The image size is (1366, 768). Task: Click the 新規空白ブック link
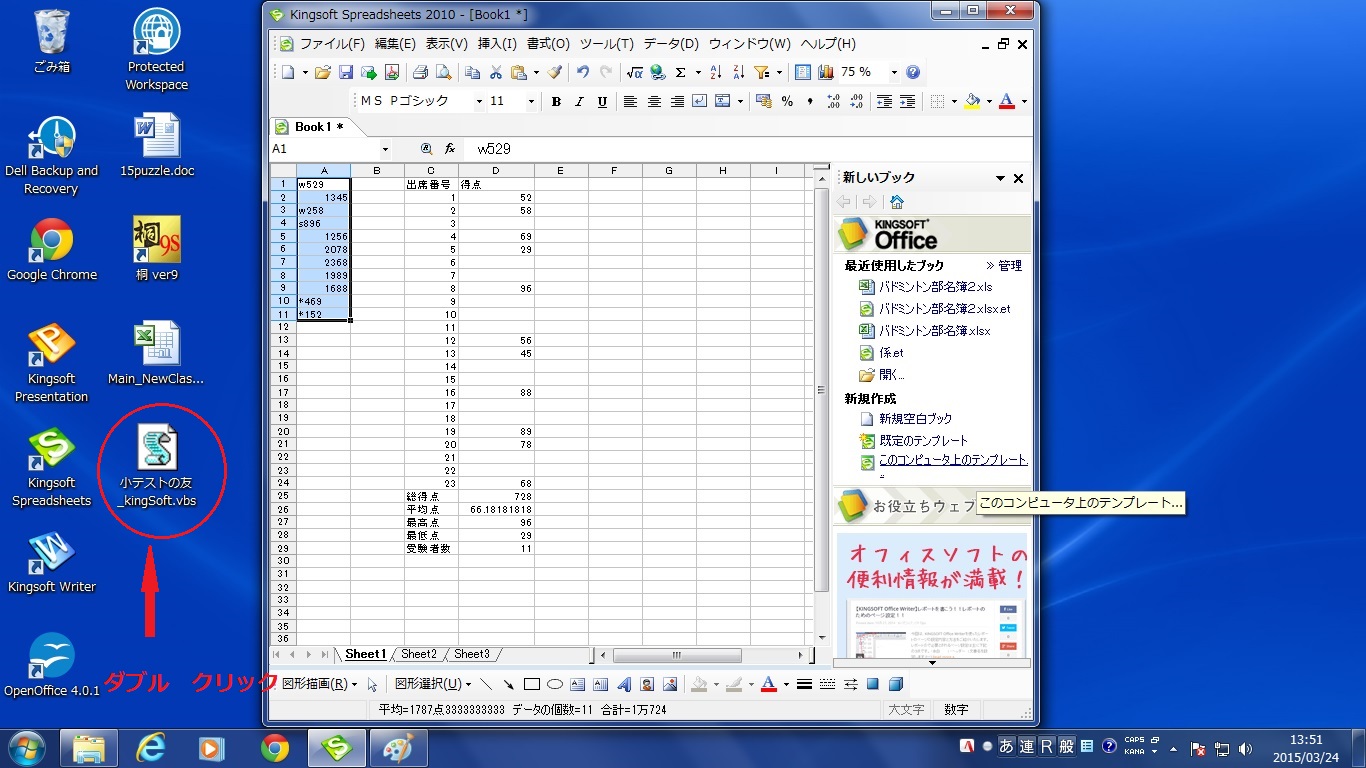pos(915,419)
